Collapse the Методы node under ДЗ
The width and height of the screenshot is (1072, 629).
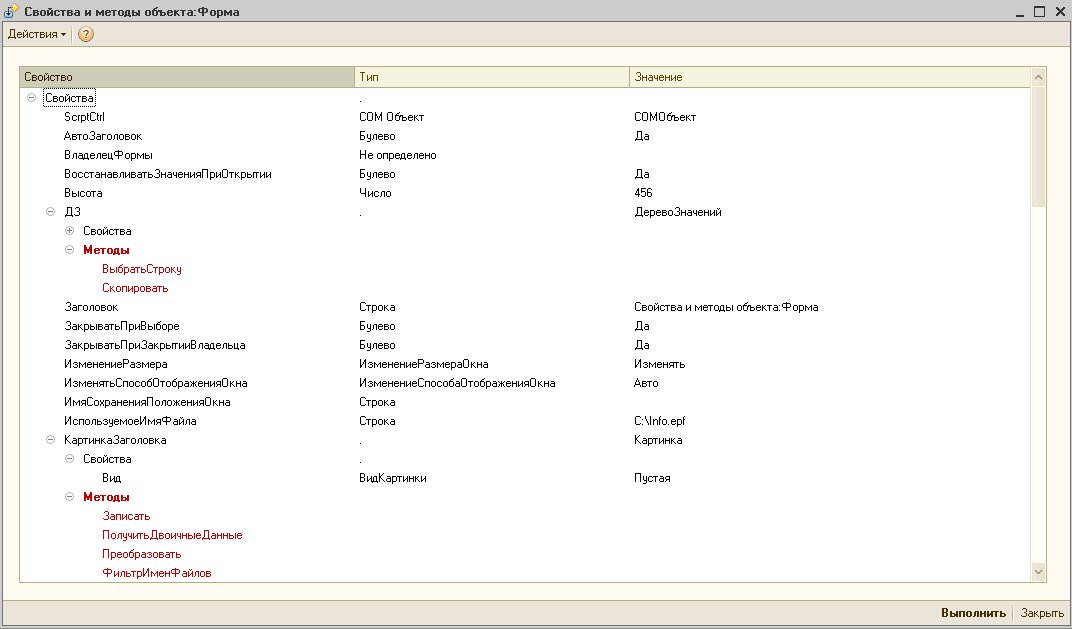coord(70,250)
